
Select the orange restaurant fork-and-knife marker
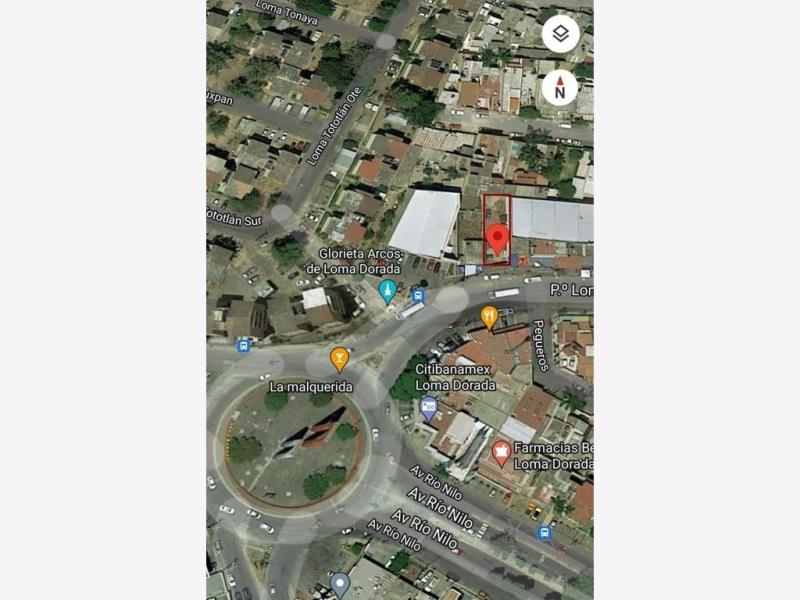point(489,317)
